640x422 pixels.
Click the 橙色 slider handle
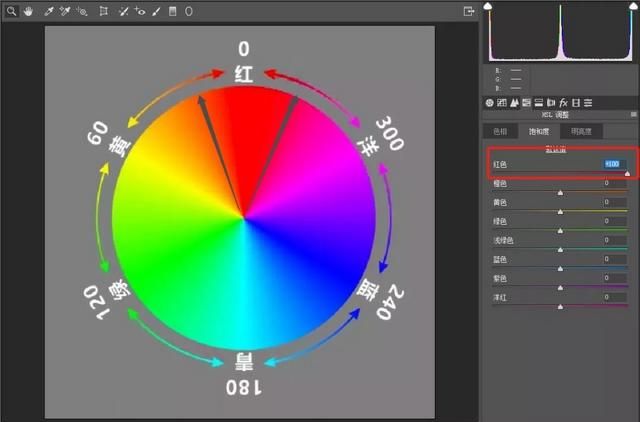click(560, 193)
